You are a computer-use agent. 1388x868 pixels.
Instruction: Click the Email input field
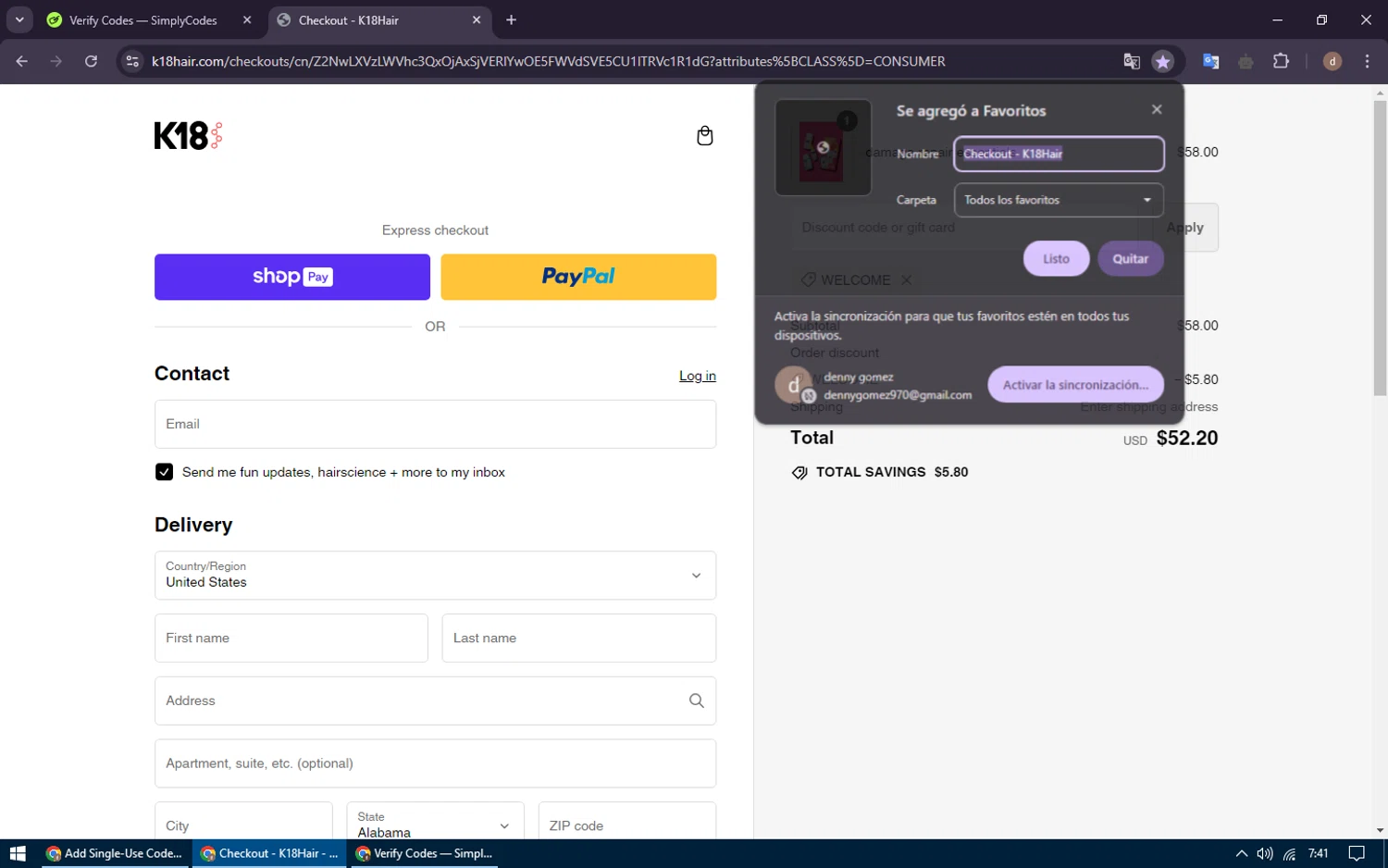point(435,424)
